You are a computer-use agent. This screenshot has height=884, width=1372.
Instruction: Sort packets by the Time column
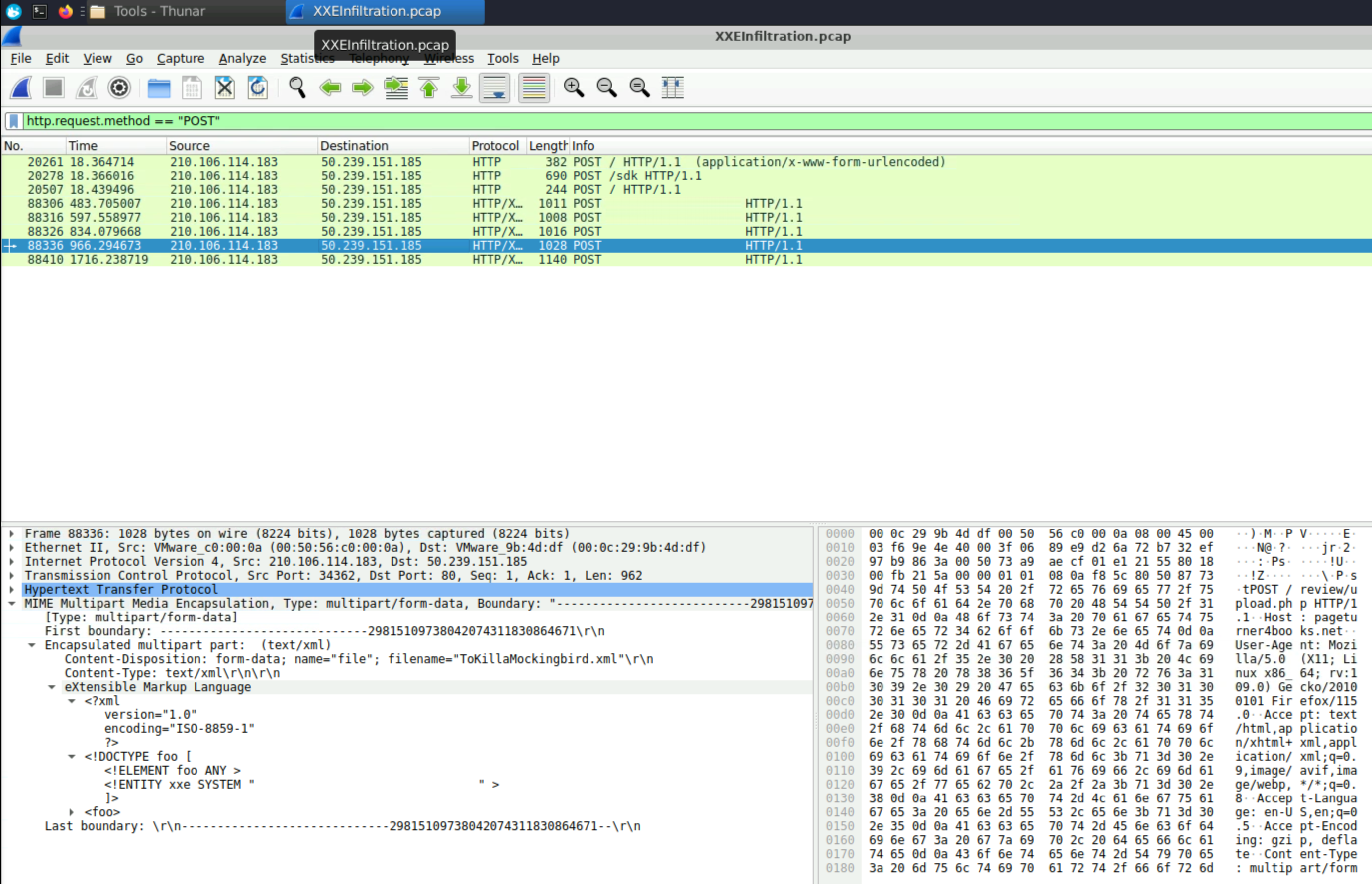(x=116, y=146)
